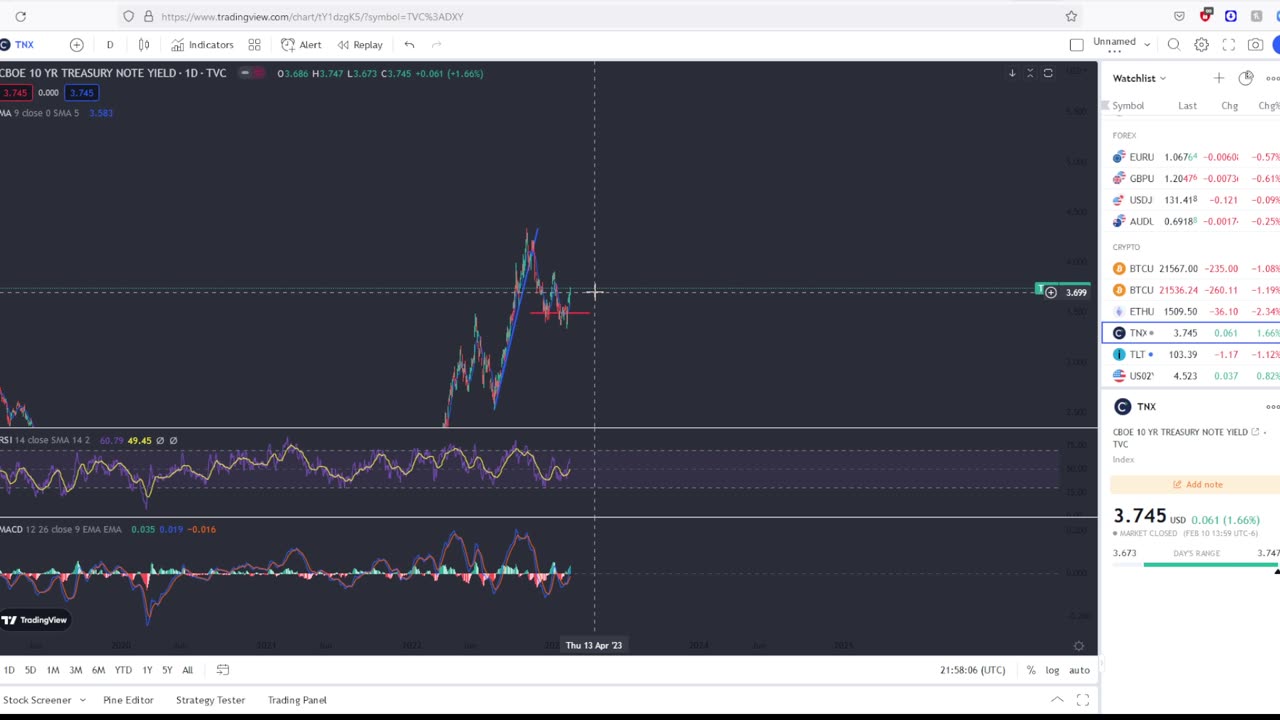
Task: Add symbol to compare with plus icon
Action: point(76,45)
